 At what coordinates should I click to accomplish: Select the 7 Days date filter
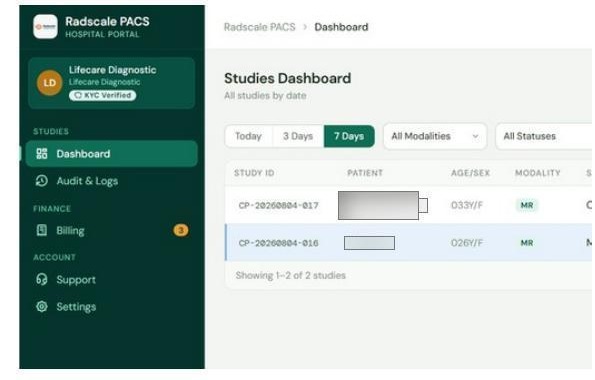coord(349,136)
